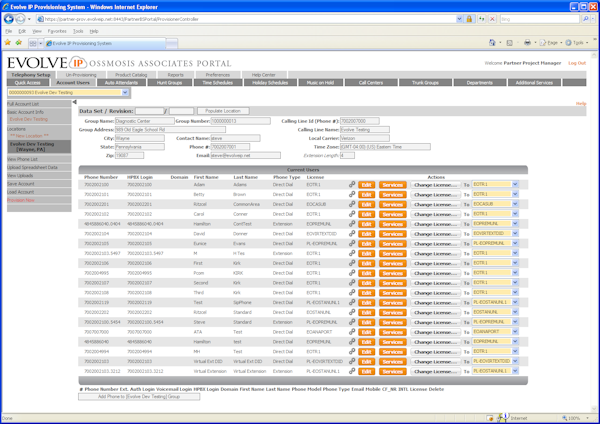Click the Email input field

[x=245, y=155]
